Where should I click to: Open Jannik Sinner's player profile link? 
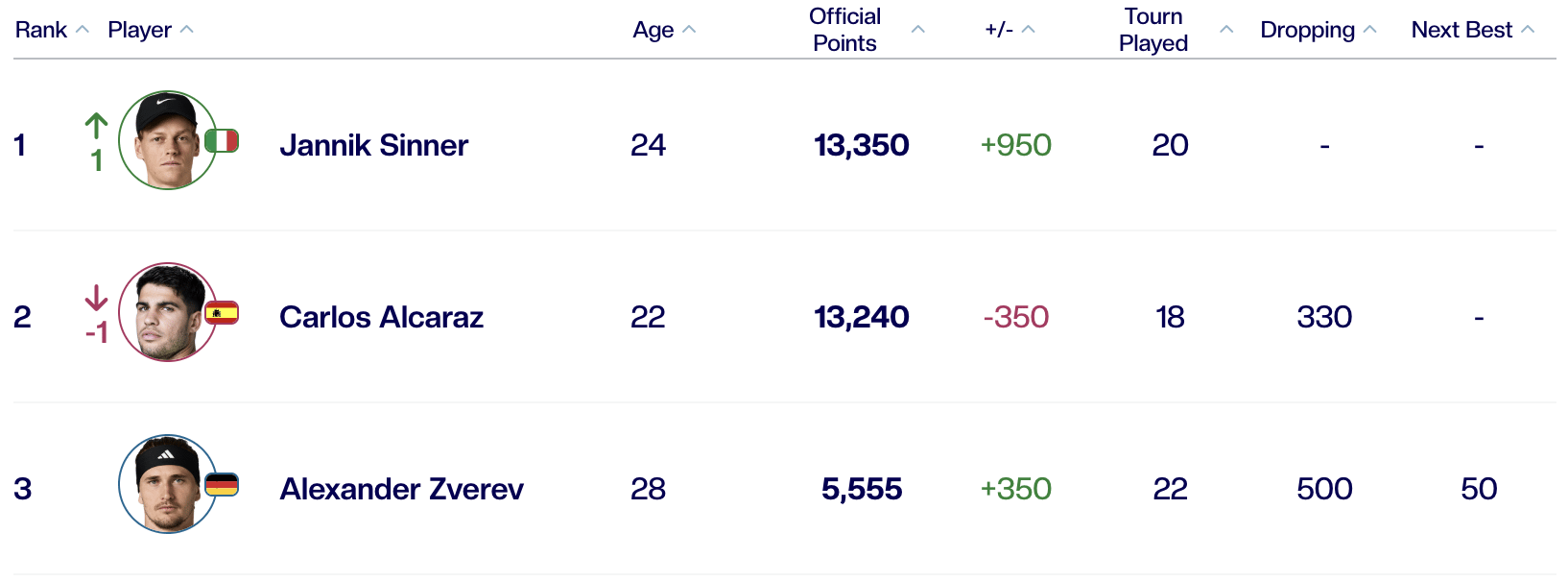[373, 145]
